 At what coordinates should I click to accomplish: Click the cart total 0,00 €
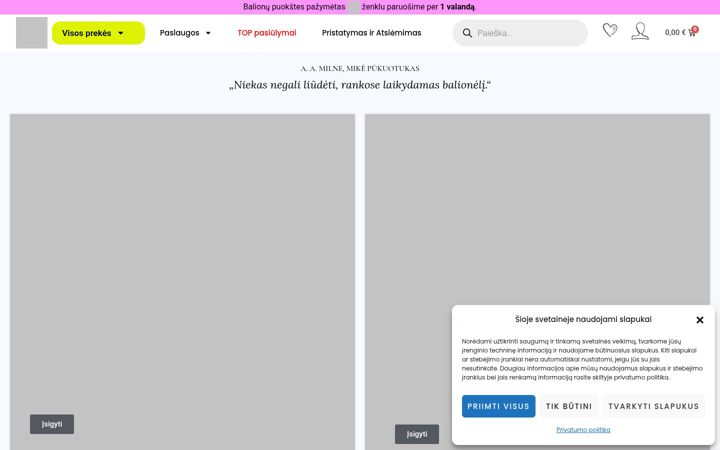click(x=675, y=32)
